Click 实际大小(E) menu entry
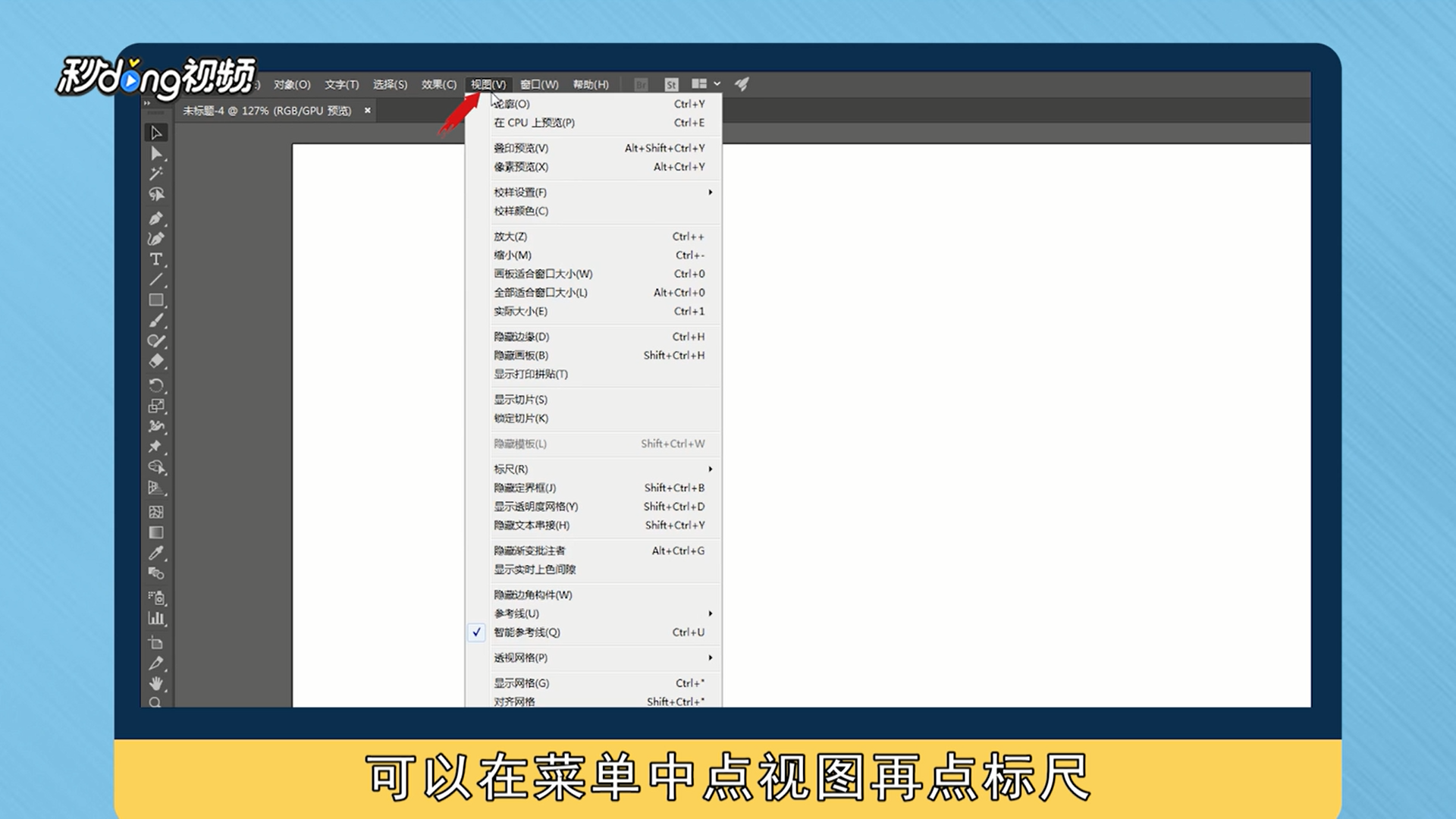 [x=520, y=312]
